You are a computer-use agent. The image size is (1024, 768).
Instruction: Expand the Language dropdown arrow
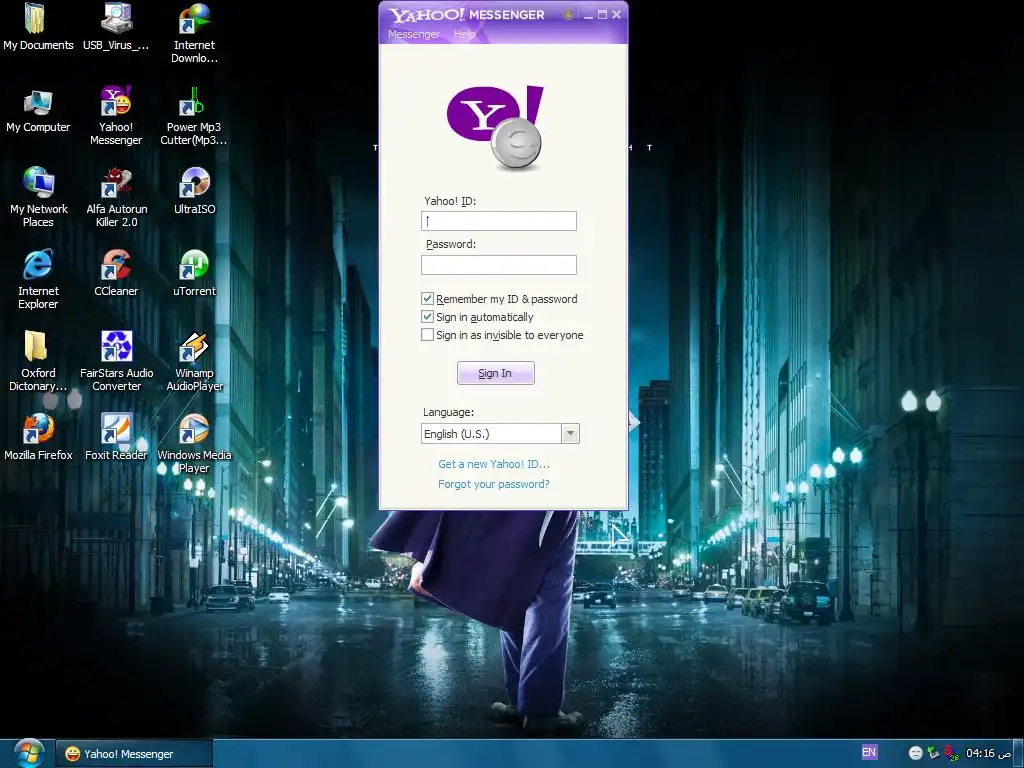(570, 434)
